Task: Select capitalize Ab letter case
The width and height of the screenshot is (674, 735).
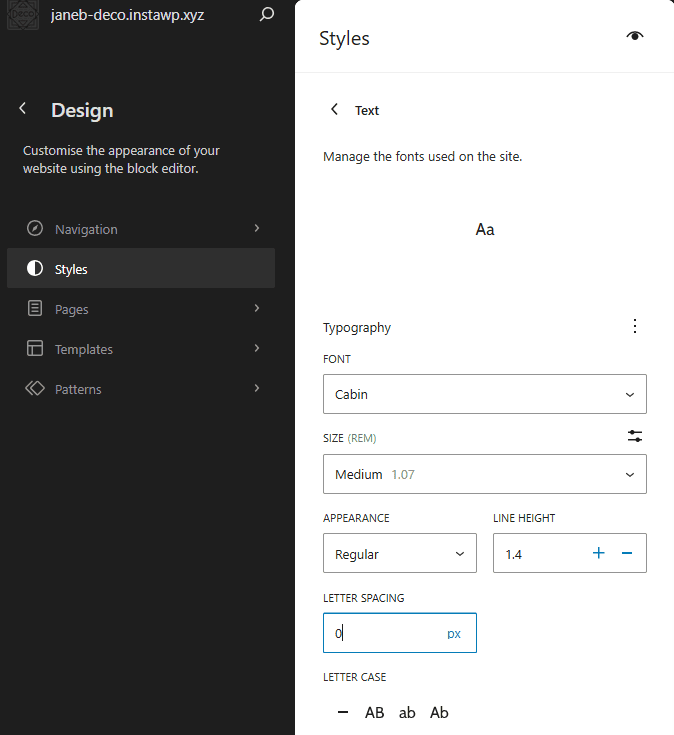Action: [x=439, y=713]
